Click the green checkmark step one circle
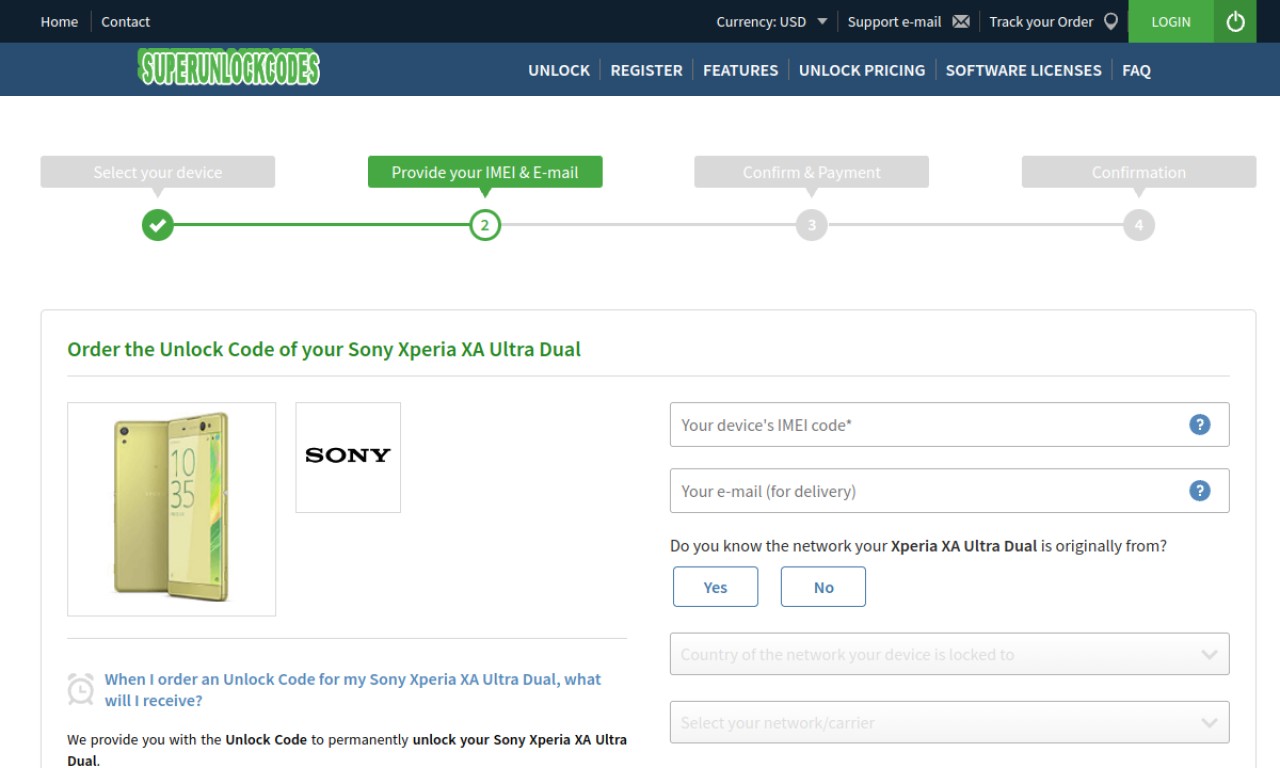1280x768 pixels. pyautogui.click(x=157, y=226)
